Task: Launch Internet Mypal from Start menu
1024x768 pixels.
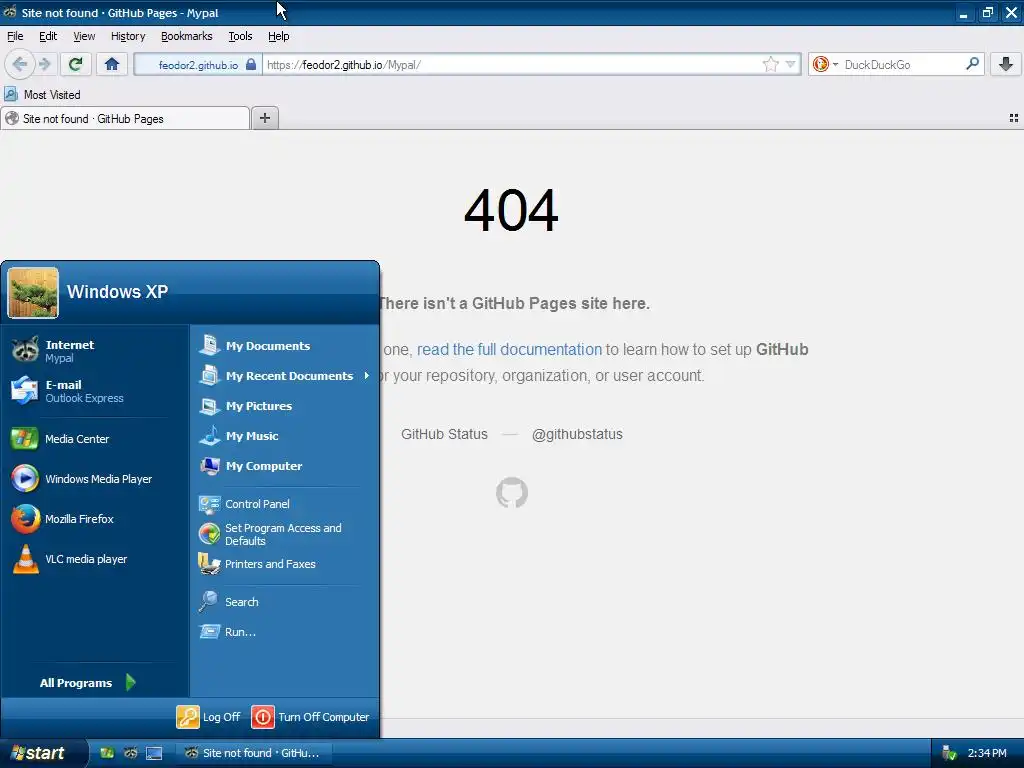Action: pyautogui.click(x=95, y=351)
